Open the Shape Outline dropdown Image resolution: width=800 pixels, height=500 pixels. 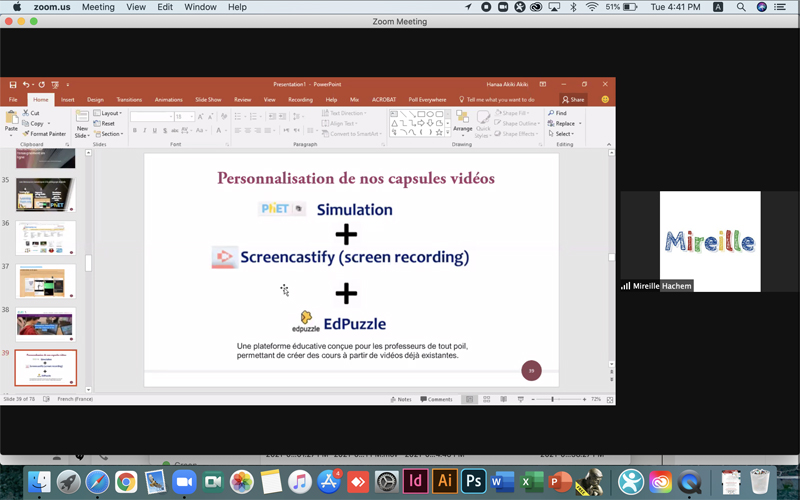click(517, 123)
